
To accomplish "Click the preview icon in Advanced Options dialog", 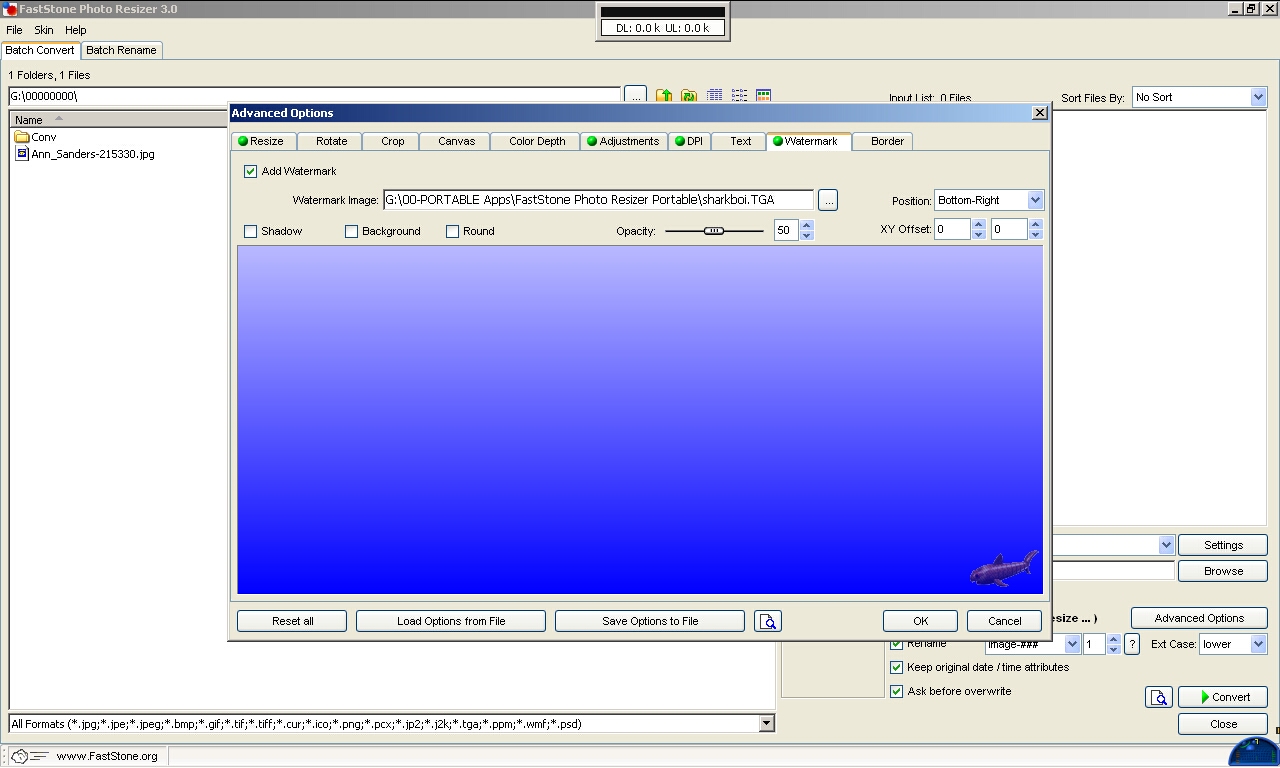I will [x=768, y=621].
